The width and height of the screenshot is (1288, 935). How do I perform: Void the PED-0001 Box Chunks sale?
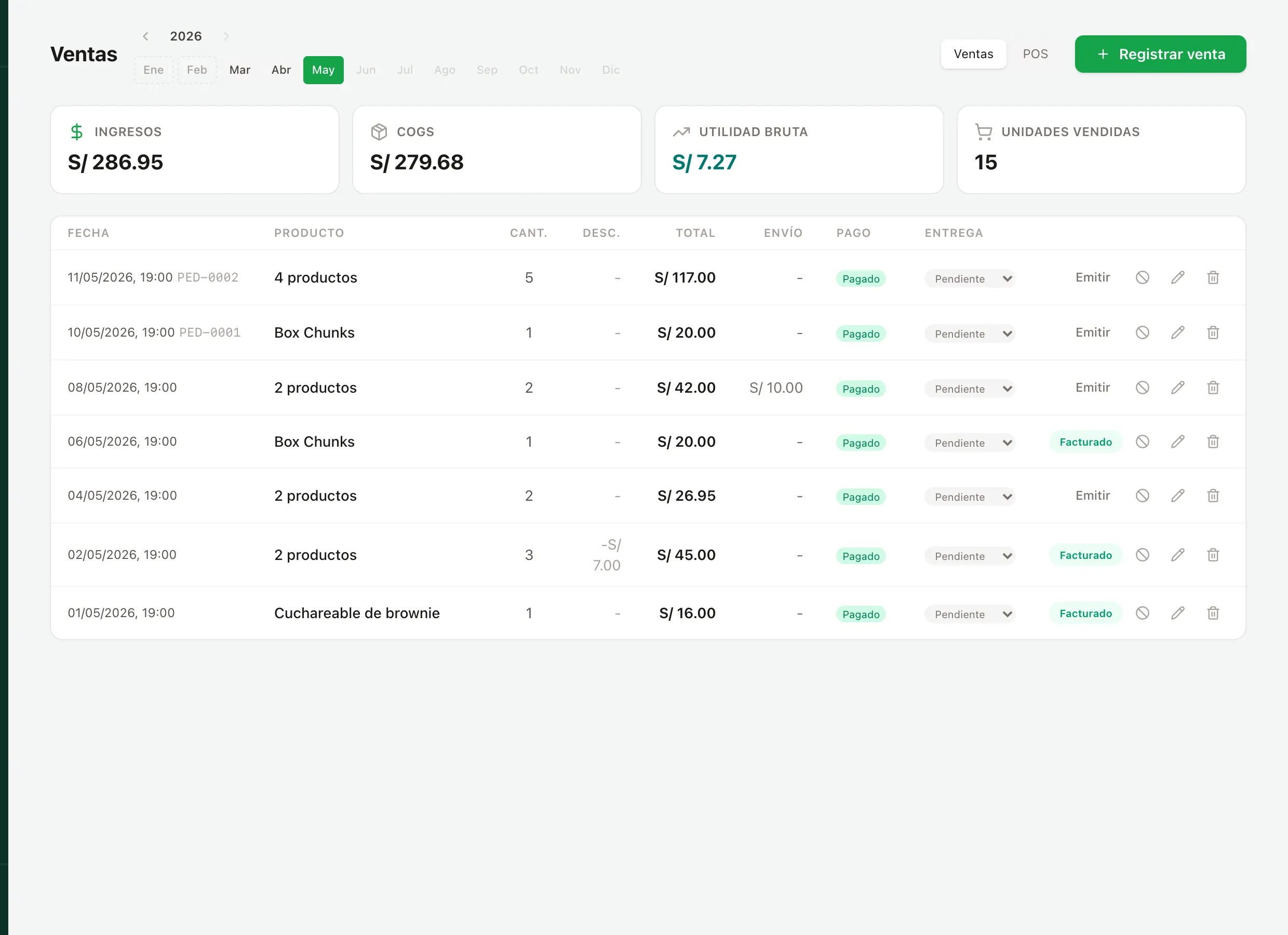click(1142, 332)
